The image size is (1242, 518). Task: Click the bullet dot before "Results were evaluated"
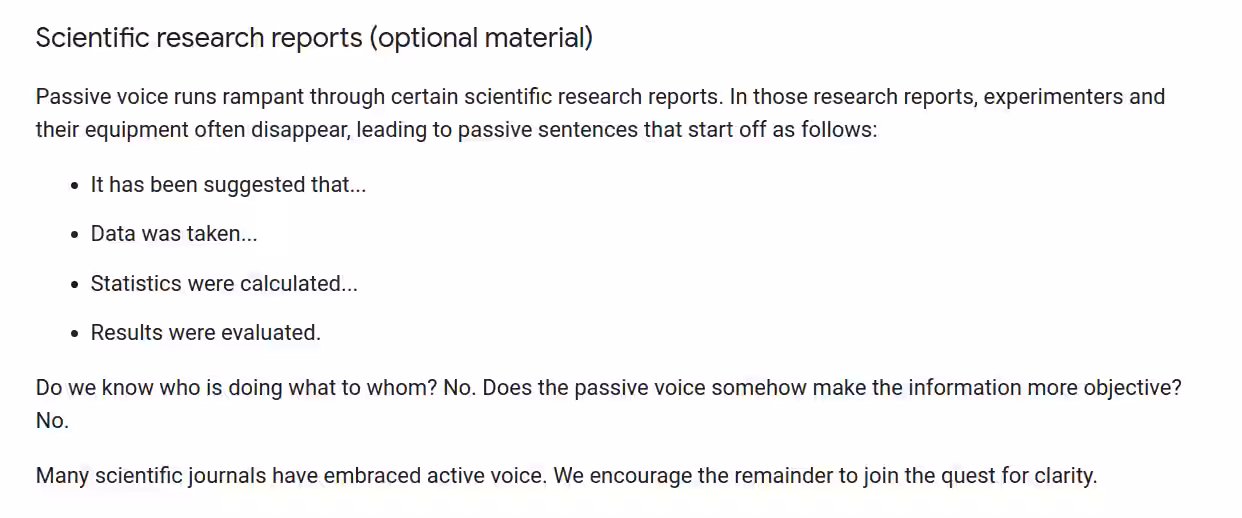point(75,334)
